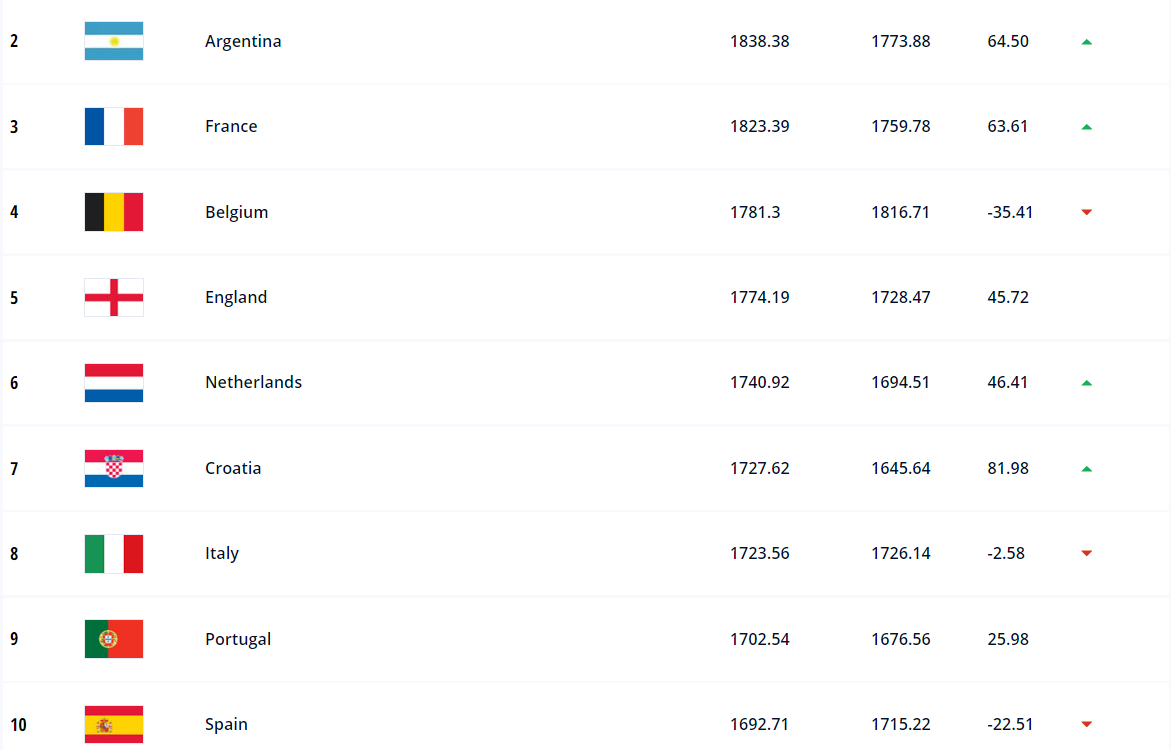Click the Portugal flag icon
This screenshot has width=1171, height=750.
tap(114, 639)
